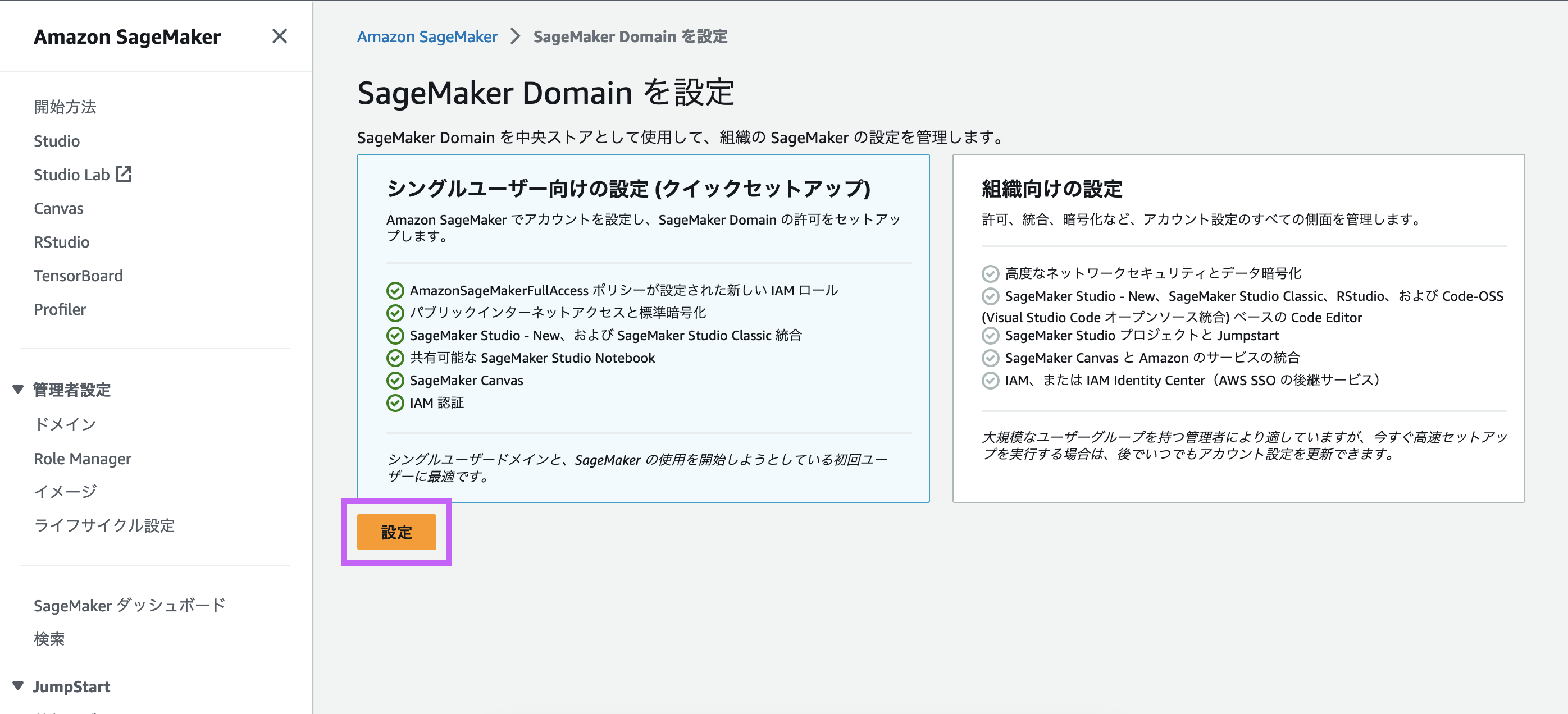Open Studio Lab external link icon

click(x=124, y=174)
